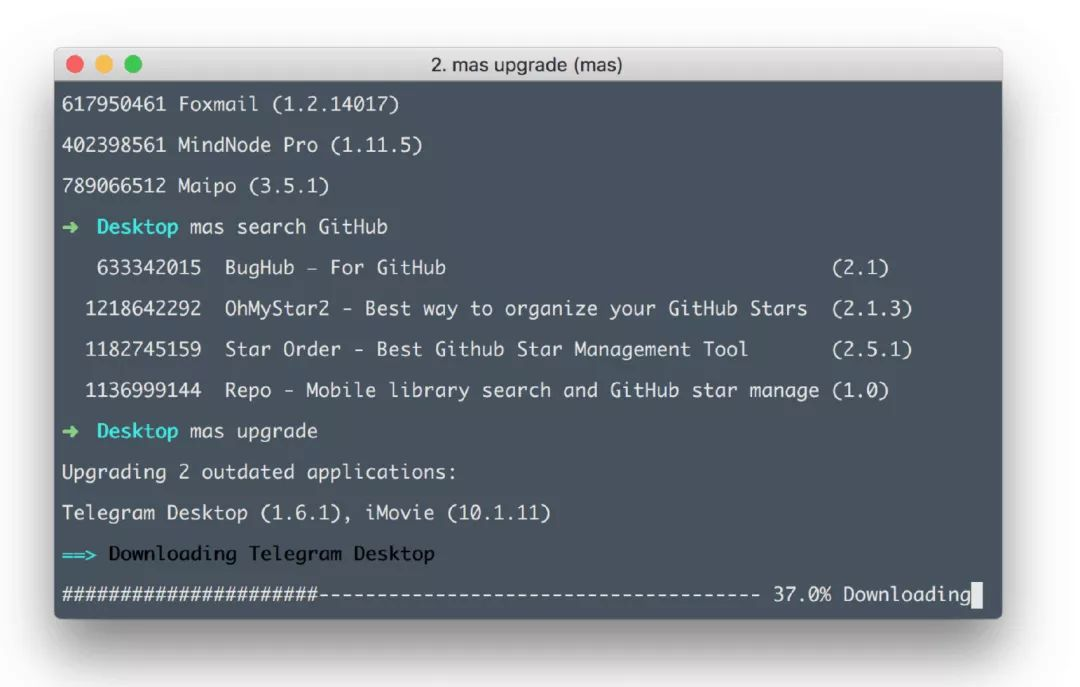
Task: Click the cyan '==>' arrow before Downloading
Action: (79, 554)
